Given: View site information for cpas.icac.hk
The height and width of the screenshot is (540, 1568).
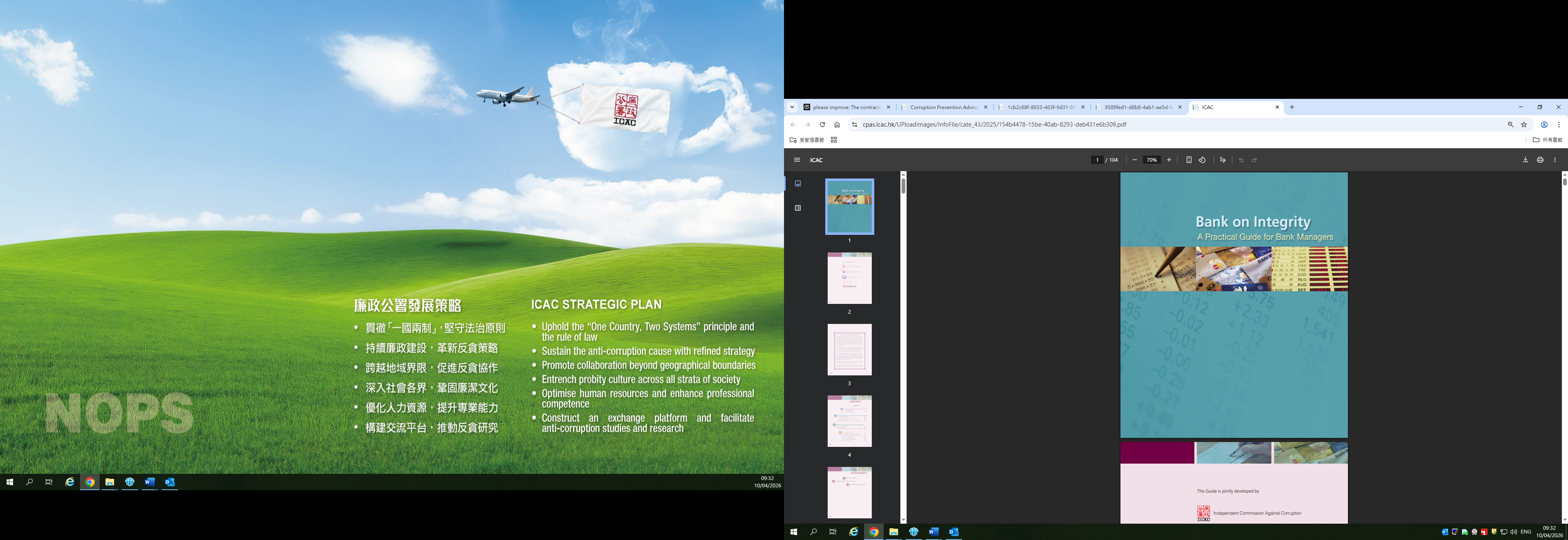Looking at the screenshot, I should click(854, 125).
